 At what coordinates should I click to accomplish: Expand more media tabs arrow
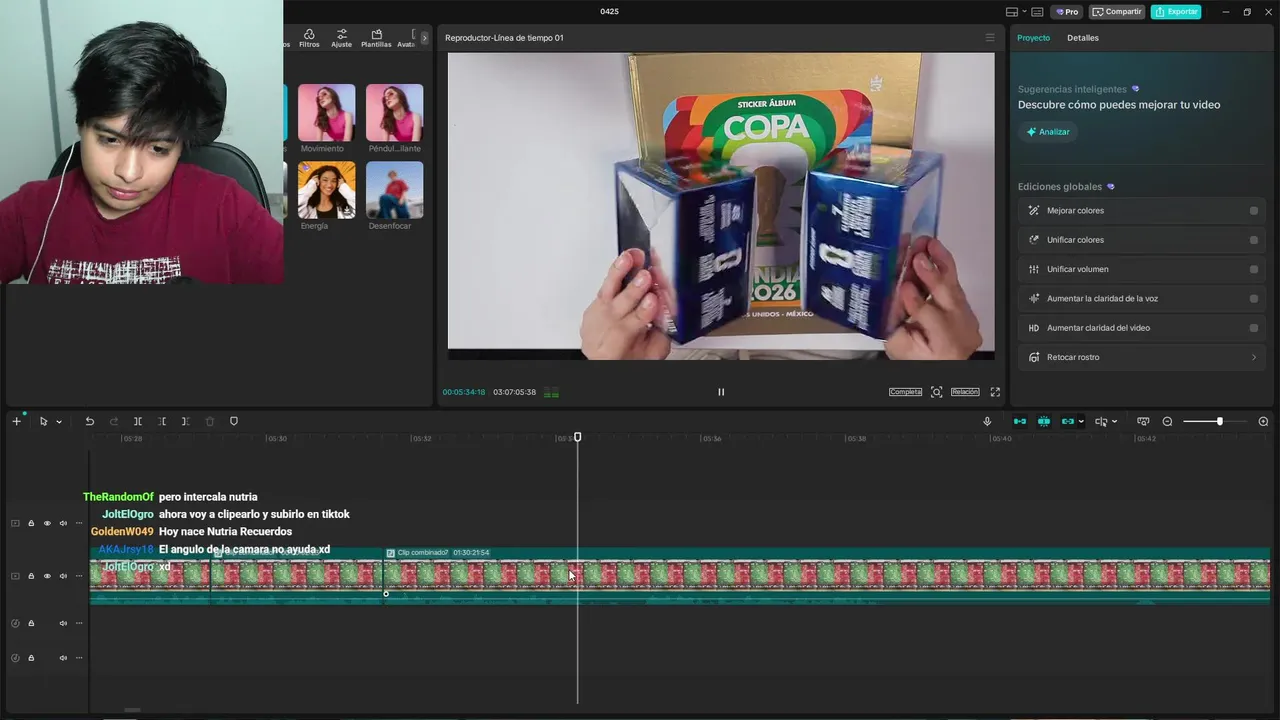coord(424,38)
